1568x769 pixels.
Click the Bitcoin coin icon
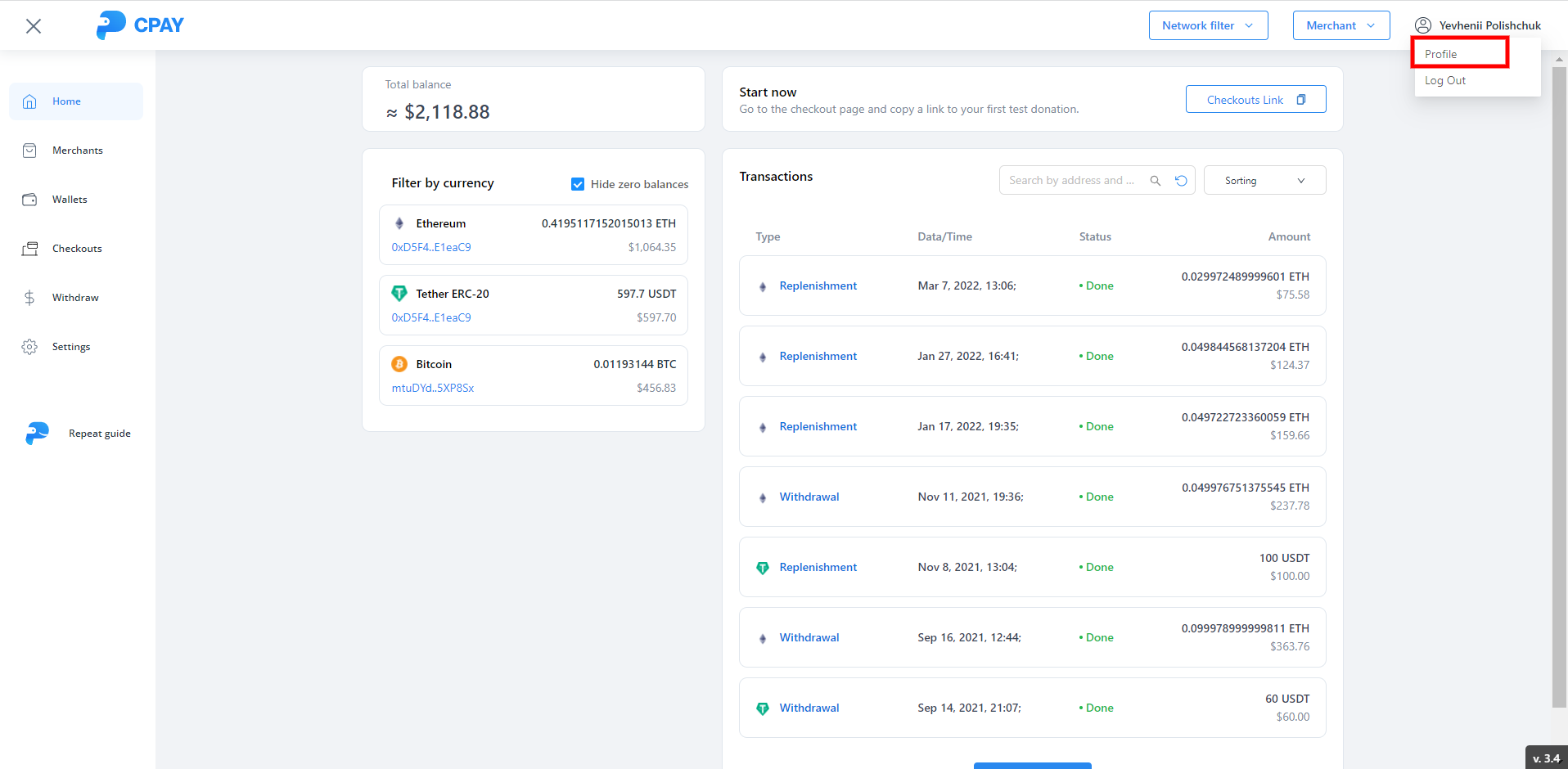(399, 364)
